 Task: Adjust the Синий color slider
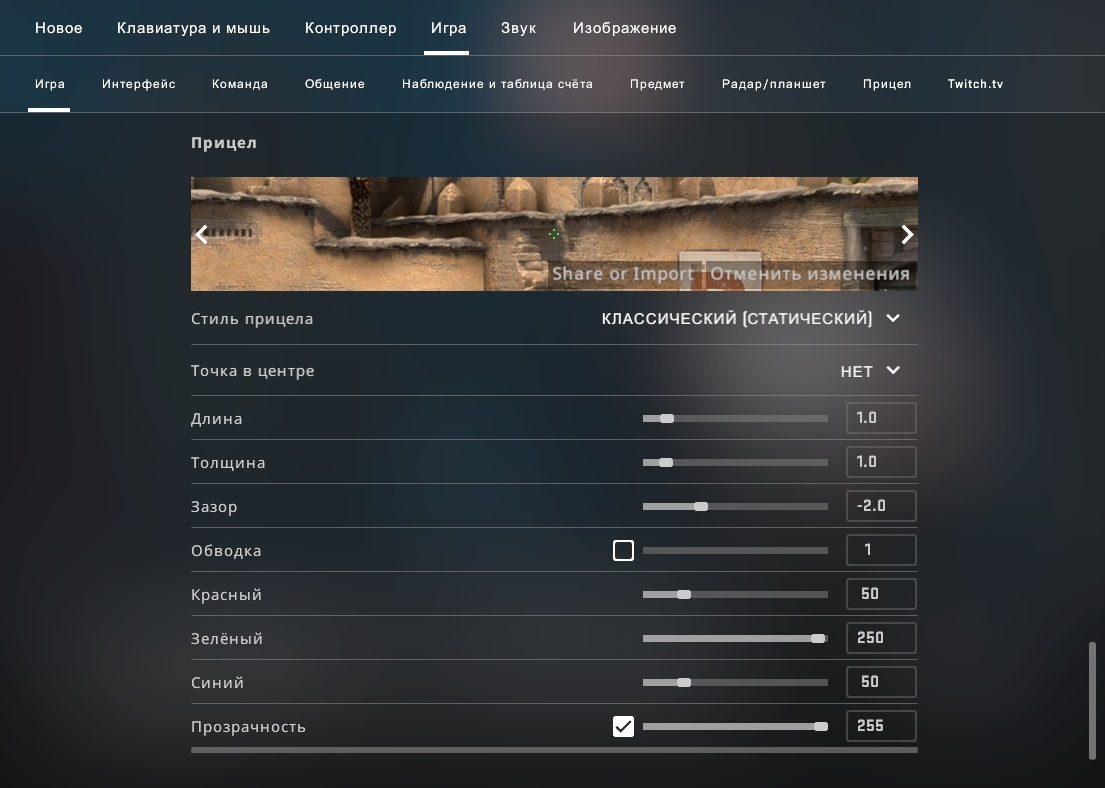click(735, 682)
